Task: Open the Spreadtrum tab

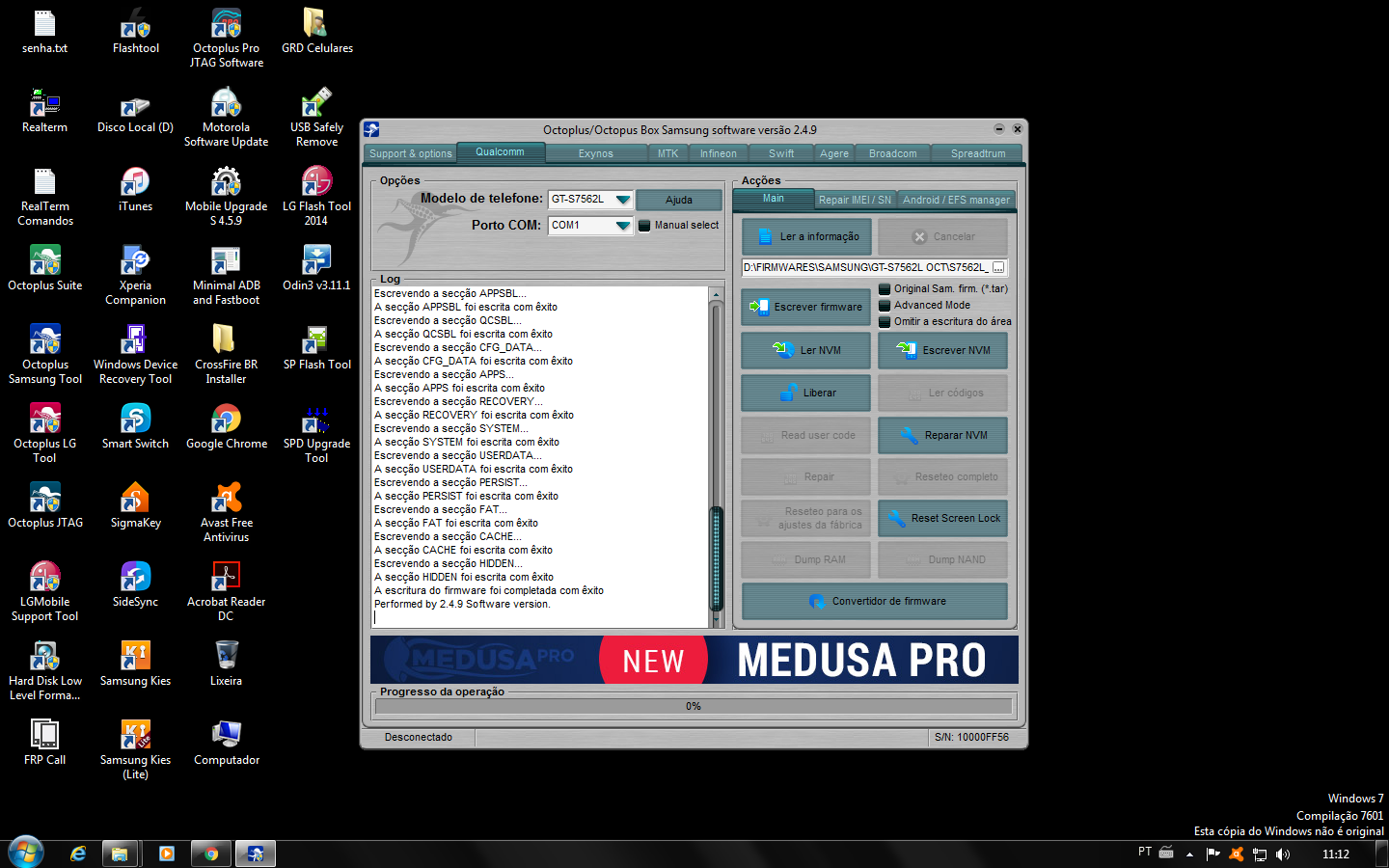Action: click(x=977, y=153)
